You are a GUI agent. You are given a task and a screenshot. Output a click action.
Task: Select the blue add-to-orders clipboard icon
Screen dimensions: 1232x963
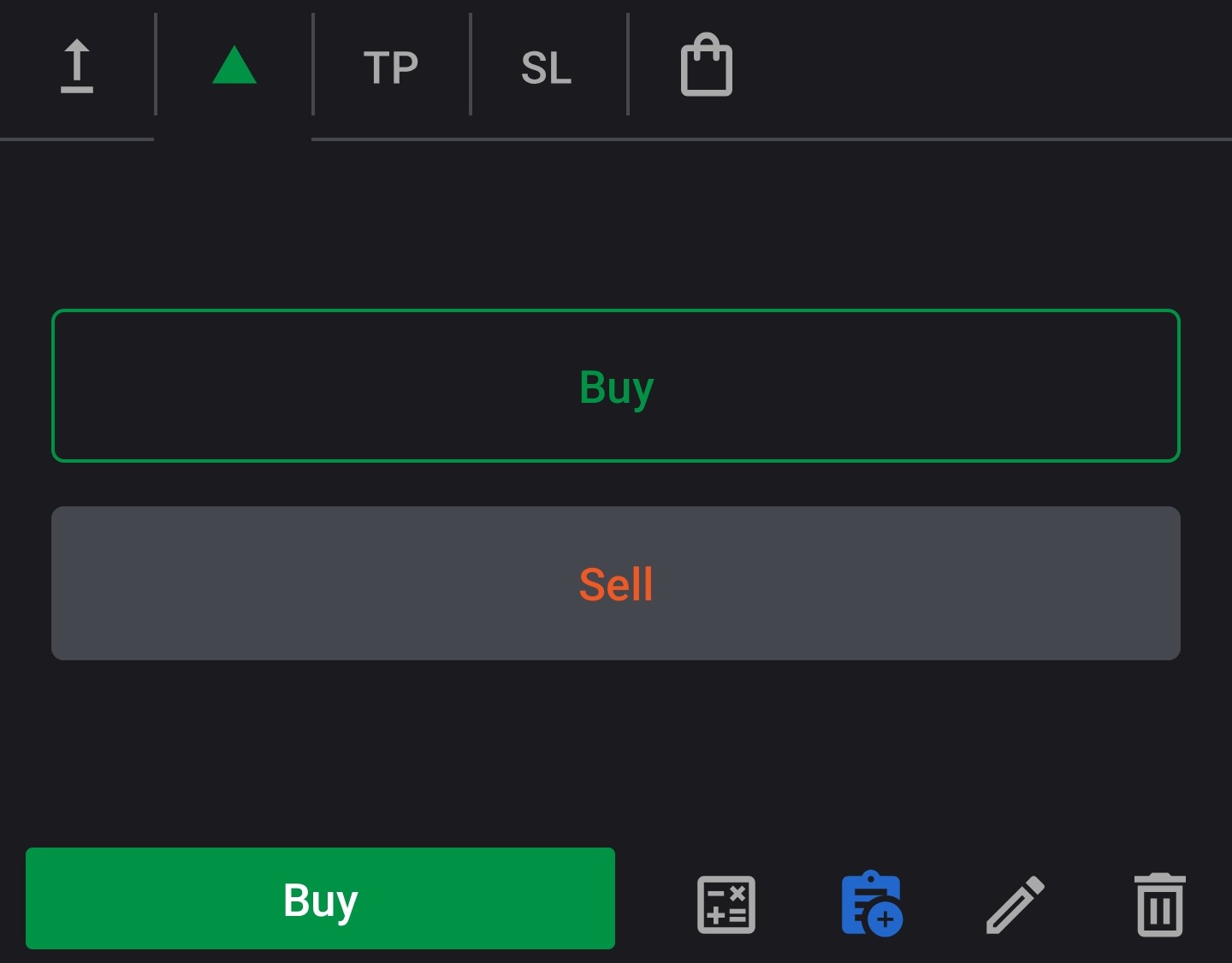[872, 905]
